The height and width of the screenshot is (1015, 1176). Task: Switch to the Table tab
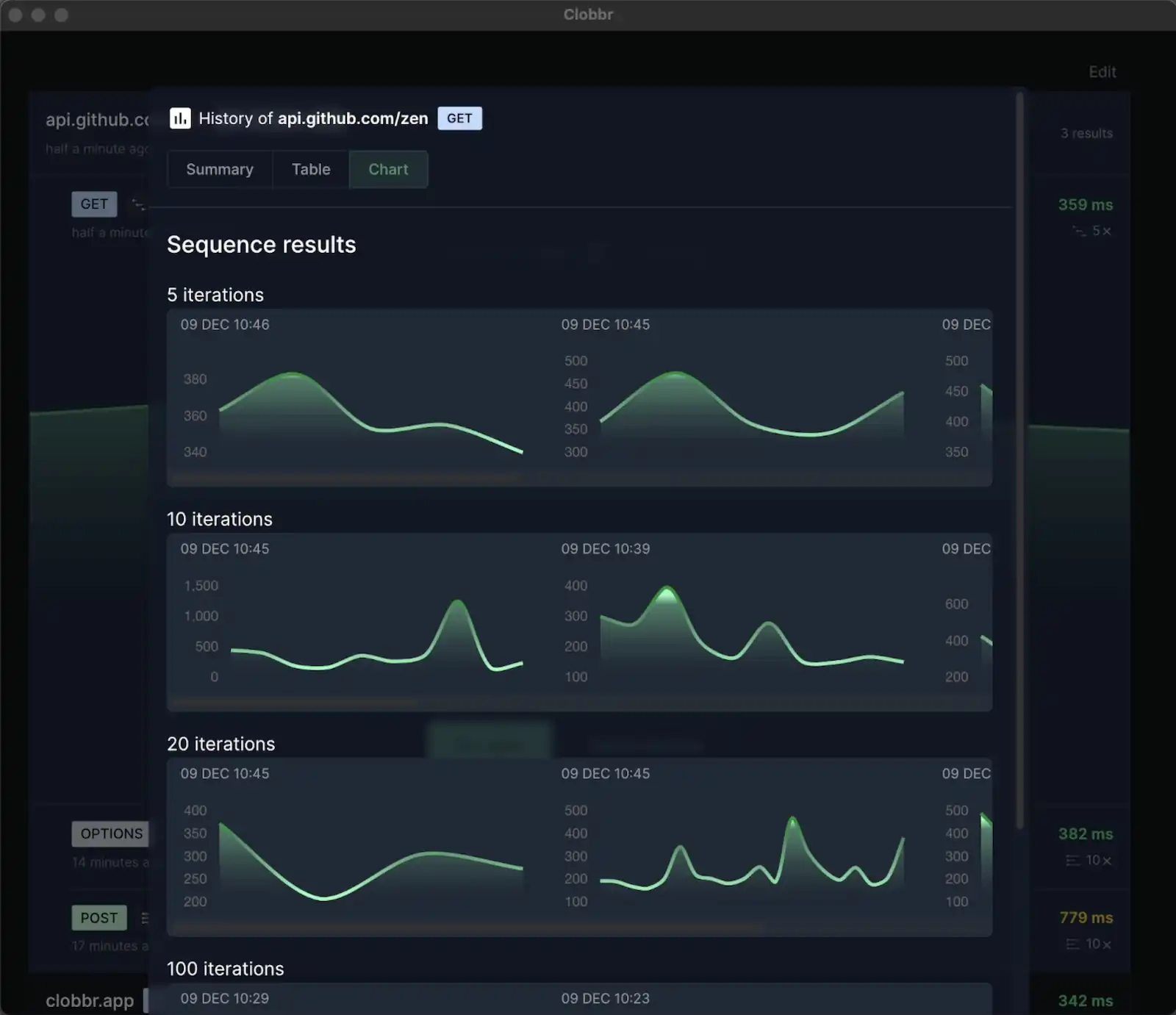pyautogui.click(x=310, y=169)
